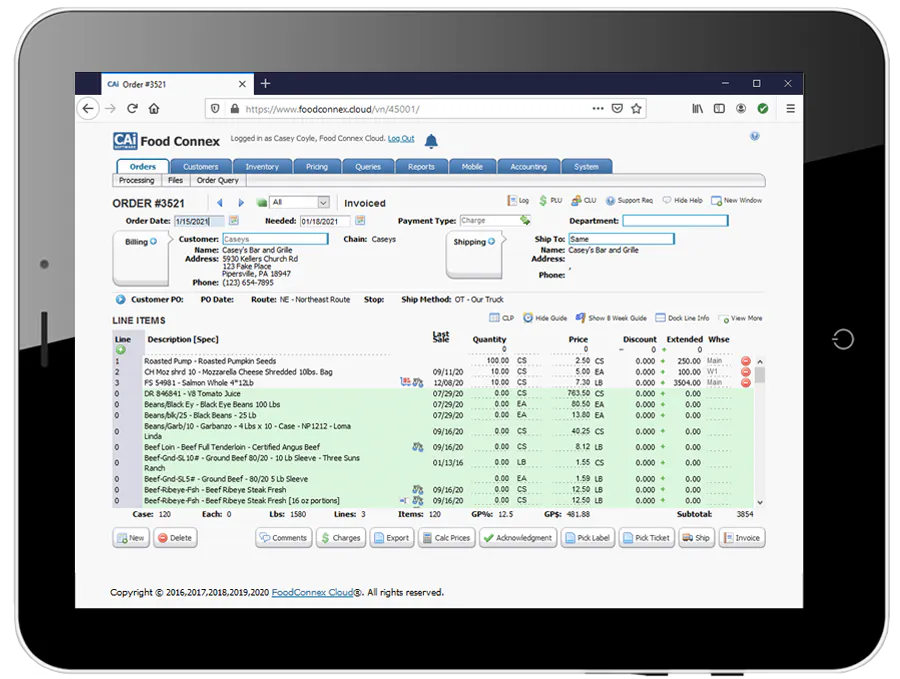Go to next order with right arrow
Screen dimensions: 900x679
[241, 203]
